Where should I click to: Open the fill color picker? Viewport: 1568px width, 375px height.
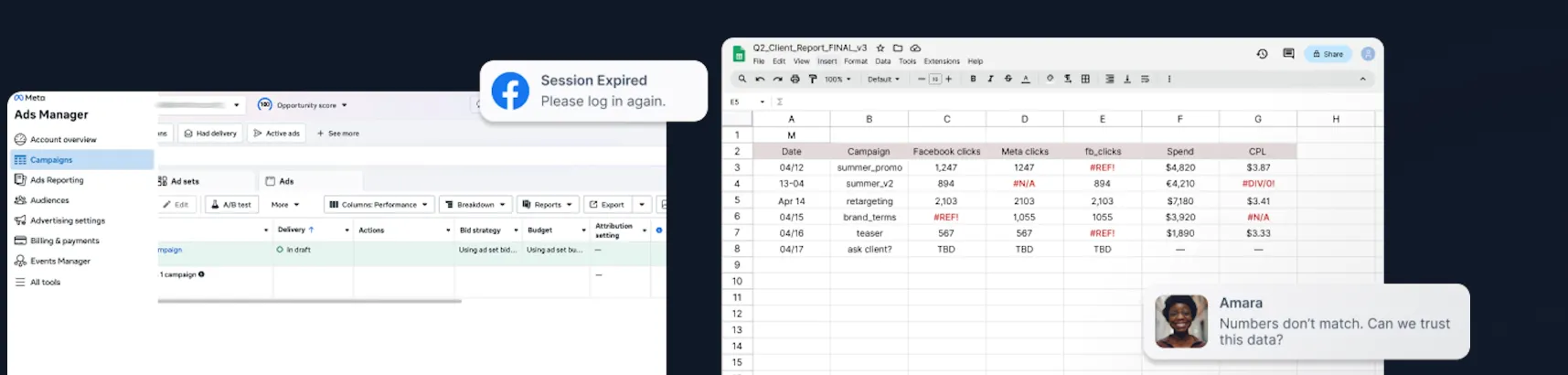(x=1051, y=80)
